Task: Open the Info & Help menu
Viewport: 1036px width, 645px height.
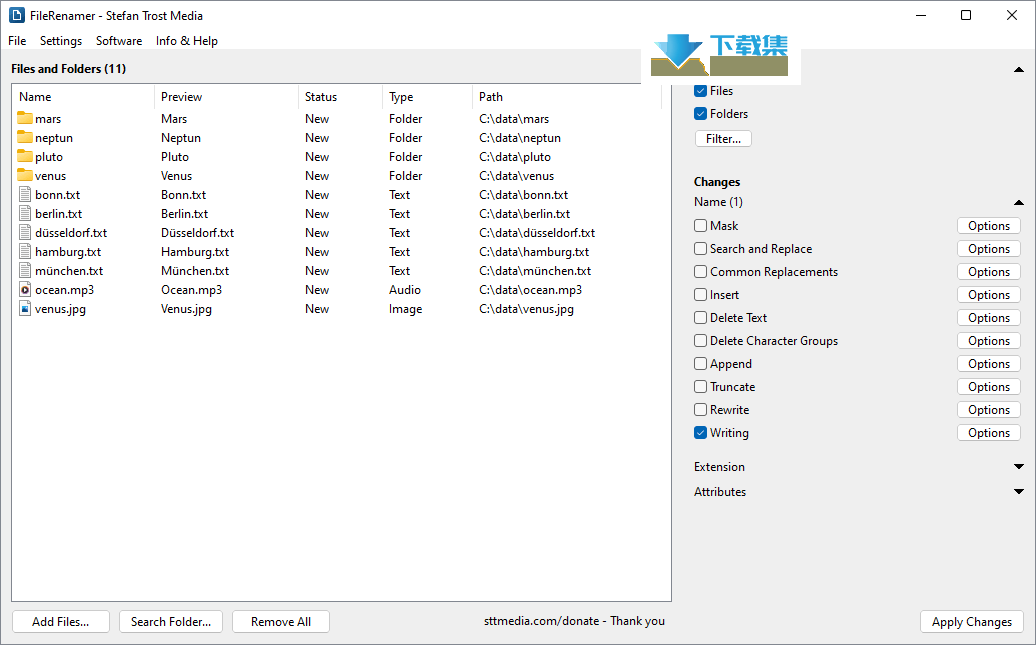Action: click(x=187, y=41)
